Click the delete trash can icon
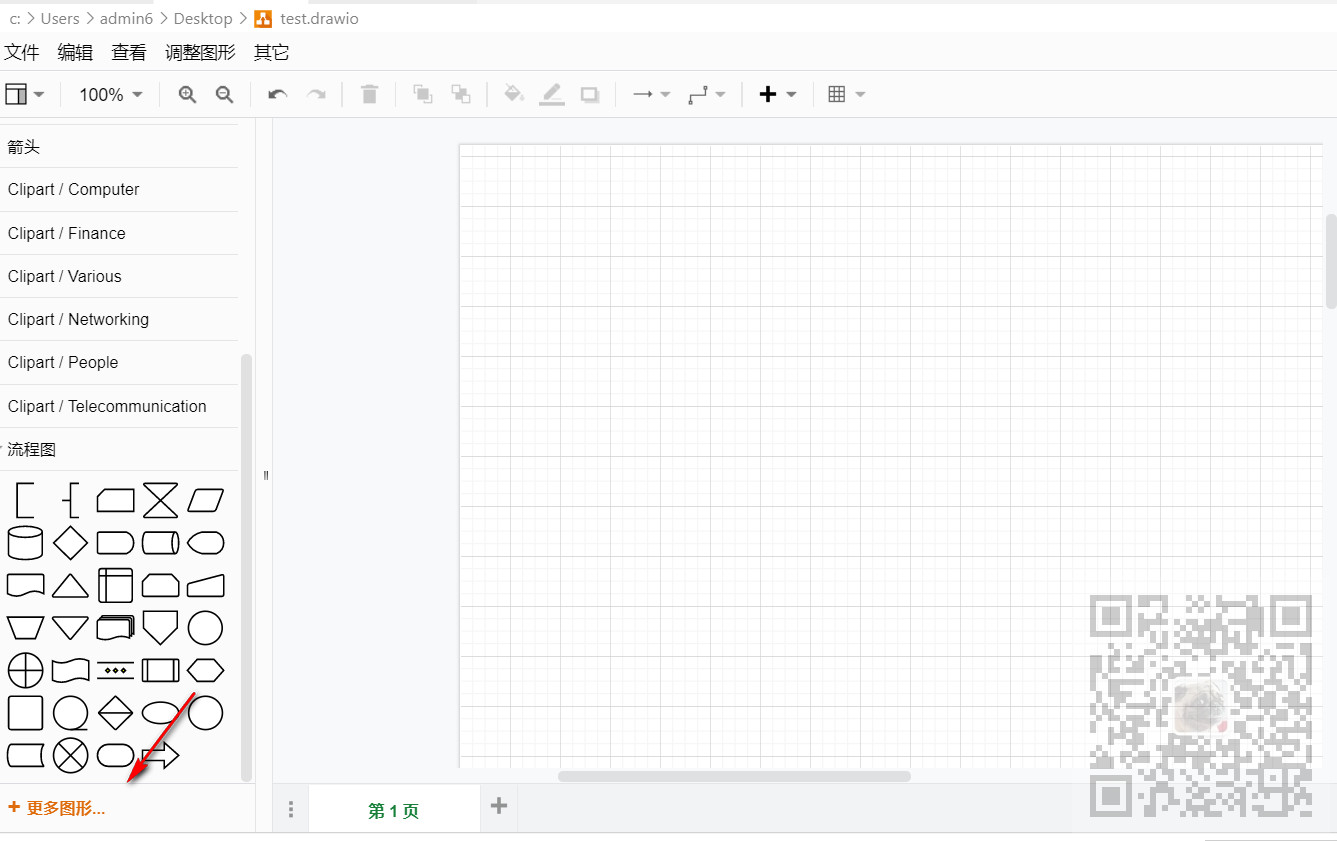The height and width of the screenshot is (841, 1337). [369, 94]
